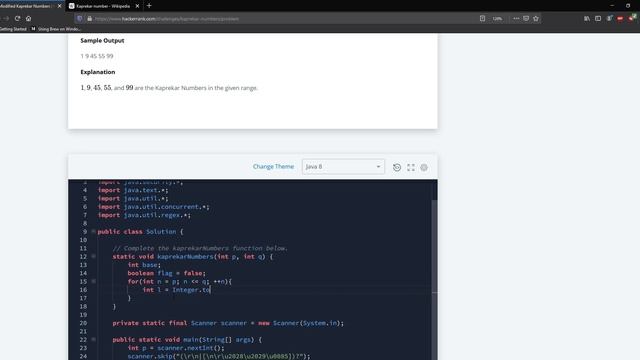Reload the page with the refresh icon

[17, 18]
